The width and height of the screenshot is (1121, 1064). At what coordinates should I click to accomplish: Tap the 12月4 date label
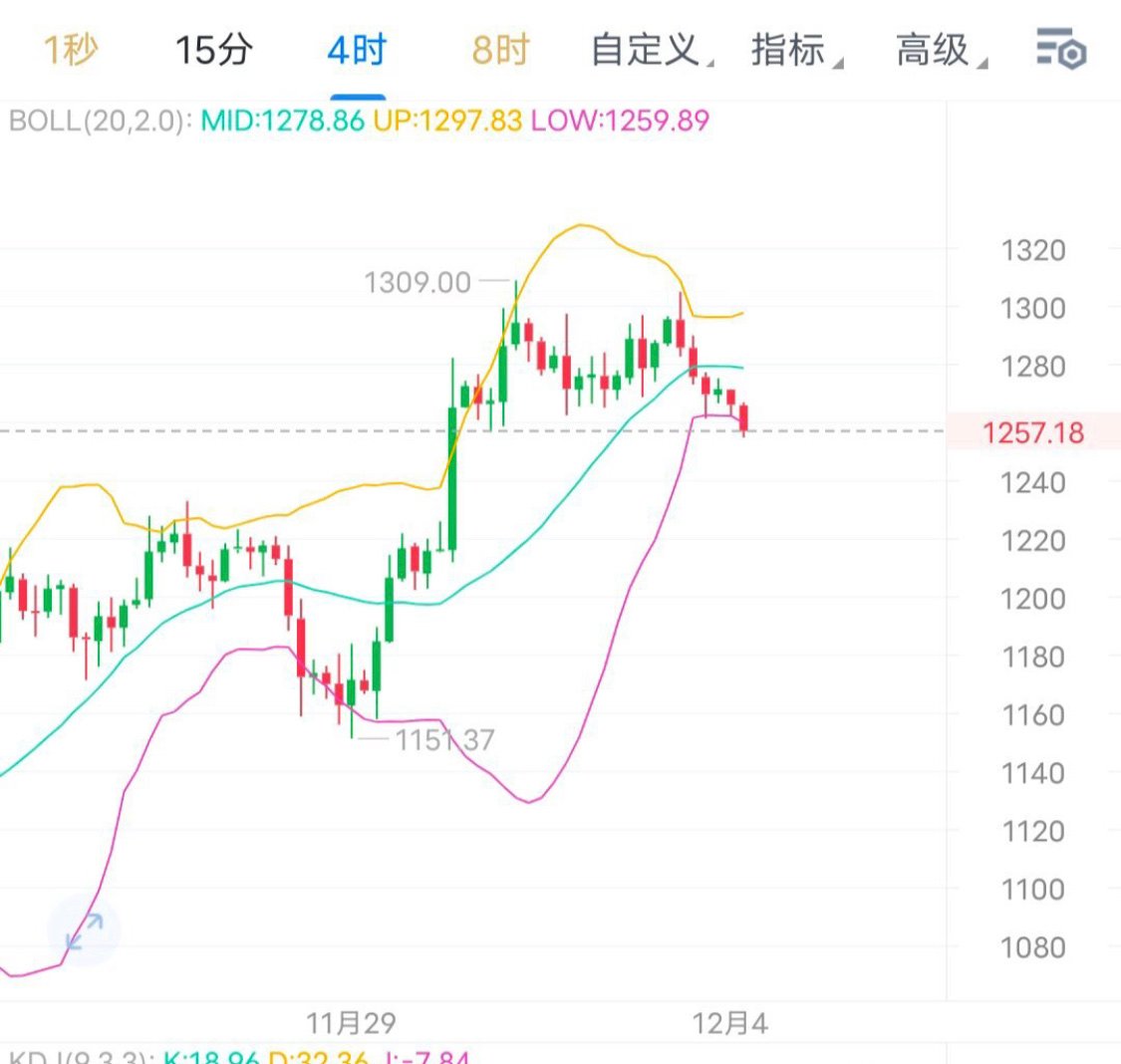tap(730, 1023)
